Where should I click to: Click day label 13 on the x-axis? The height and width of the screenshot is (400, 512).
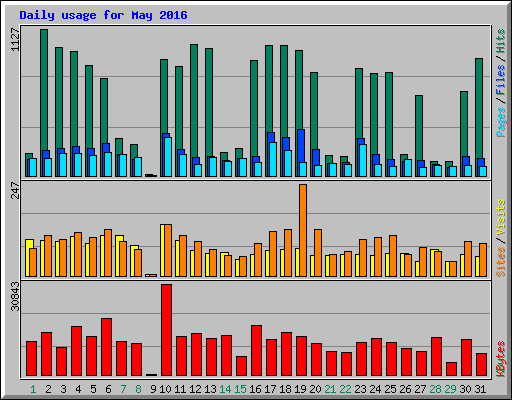(210, 389)
